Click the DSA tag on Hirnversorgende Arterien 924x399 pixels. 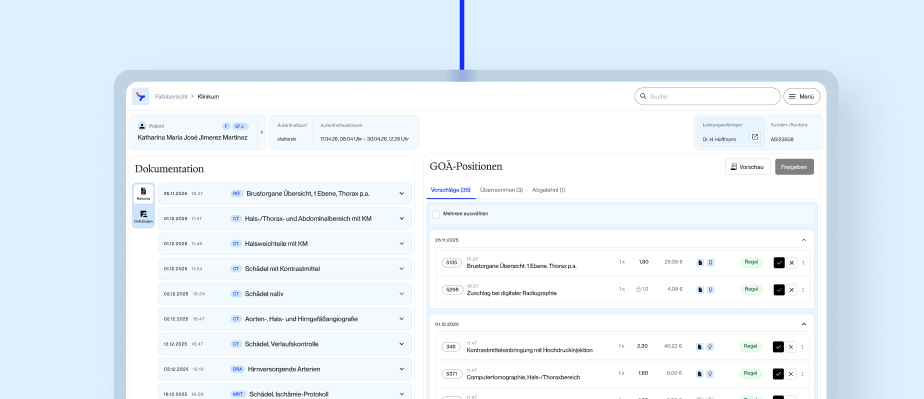[237, 369]
